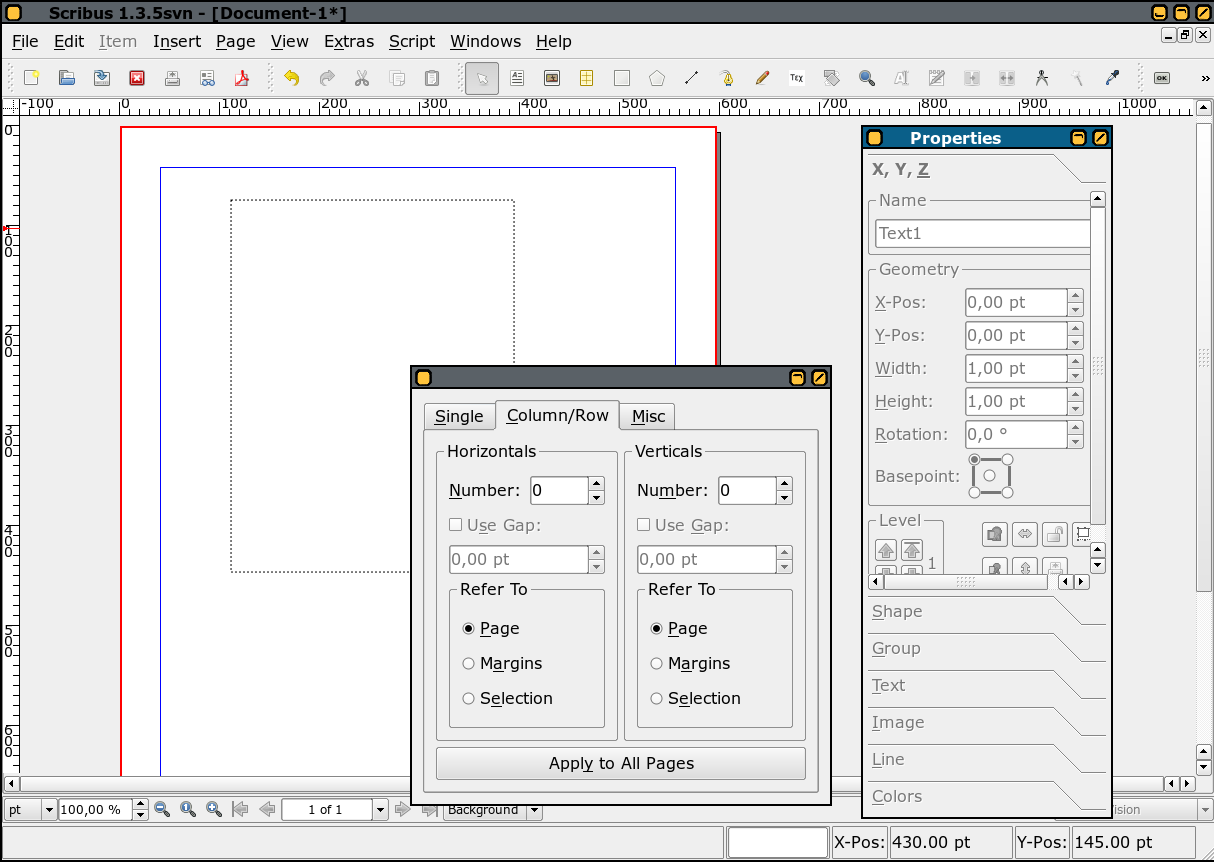1214x862 pixels.
Task: Select Page radio under Verticals Refer To
Action: point(656,629)
